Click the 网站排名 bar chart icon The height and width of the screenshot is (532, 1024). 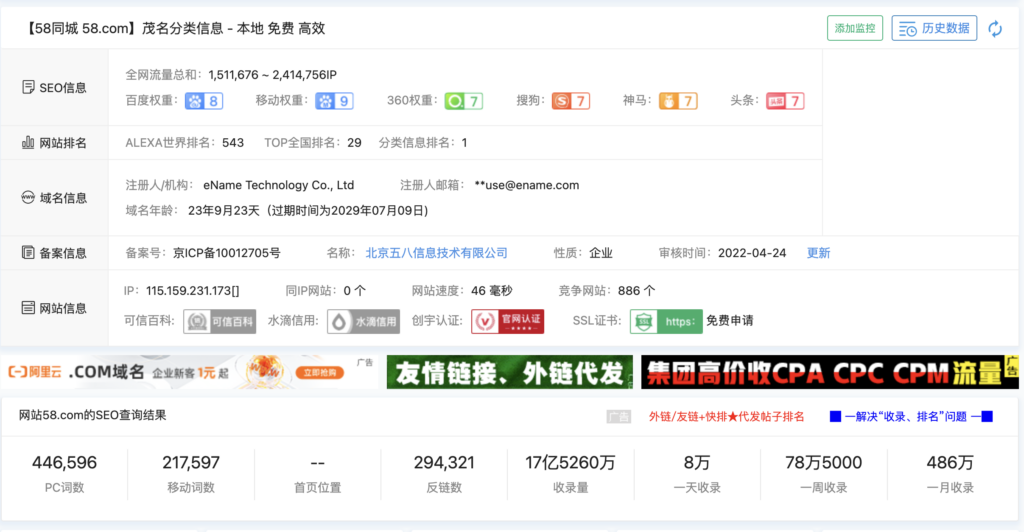point(28,142)
